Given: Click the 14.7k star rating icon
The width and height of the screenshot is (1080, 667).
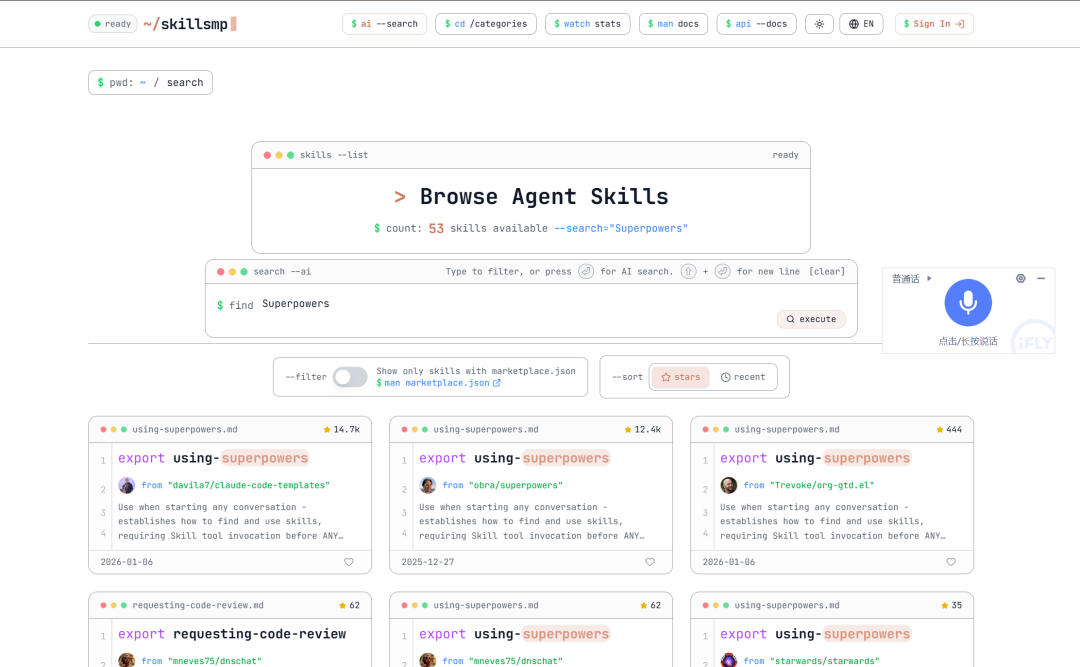Looking at the screenshot, I should [x=326, y=429].
